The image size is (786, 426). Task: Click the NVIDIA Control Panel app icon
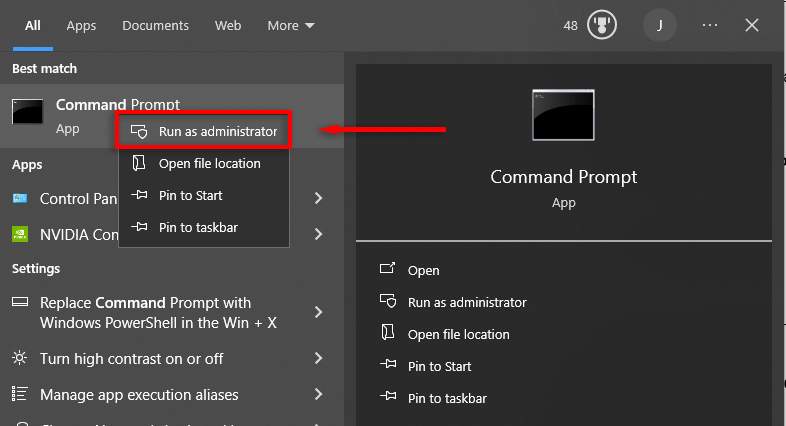pyautogui.click(x=20, y=234)
